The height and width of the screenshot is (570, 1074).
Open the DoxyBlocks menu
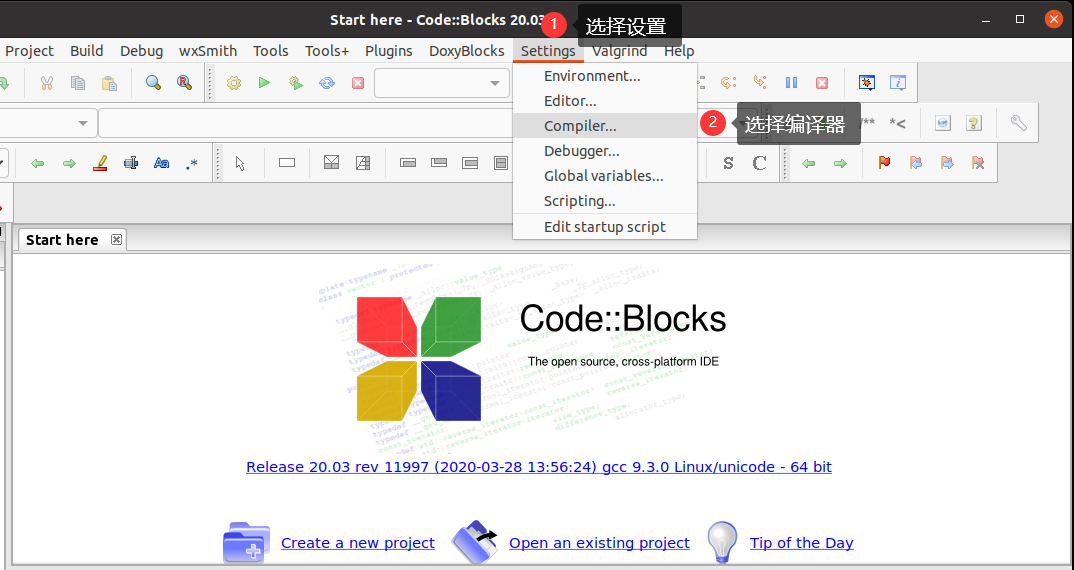pyautogui.click(x=466, y=51)
